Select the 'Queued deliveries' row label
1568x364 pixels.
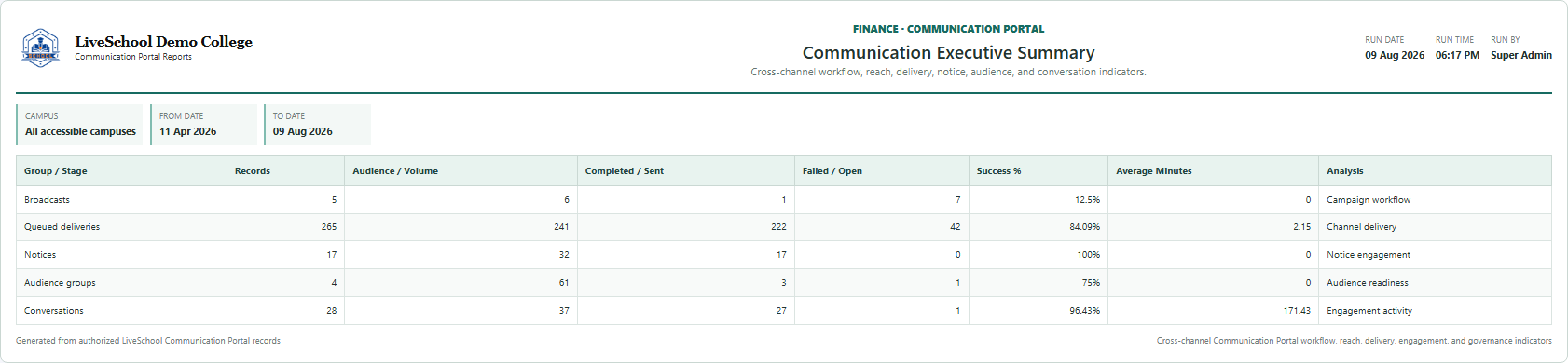point(62,227)
